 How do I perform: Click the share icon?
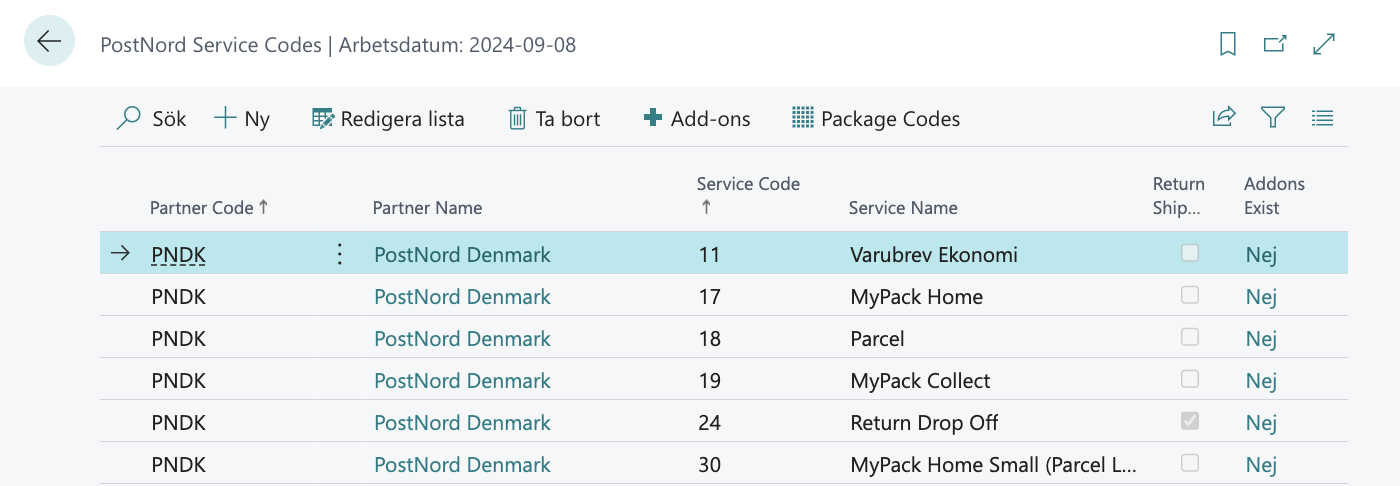(x=1224, y=118)
